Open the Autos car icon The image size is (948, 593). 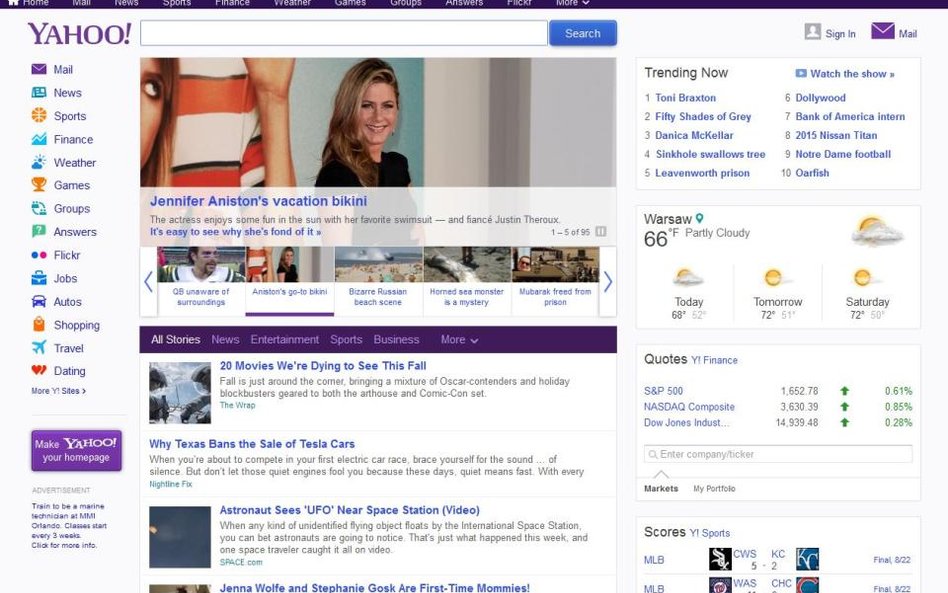tap(39, 302)
